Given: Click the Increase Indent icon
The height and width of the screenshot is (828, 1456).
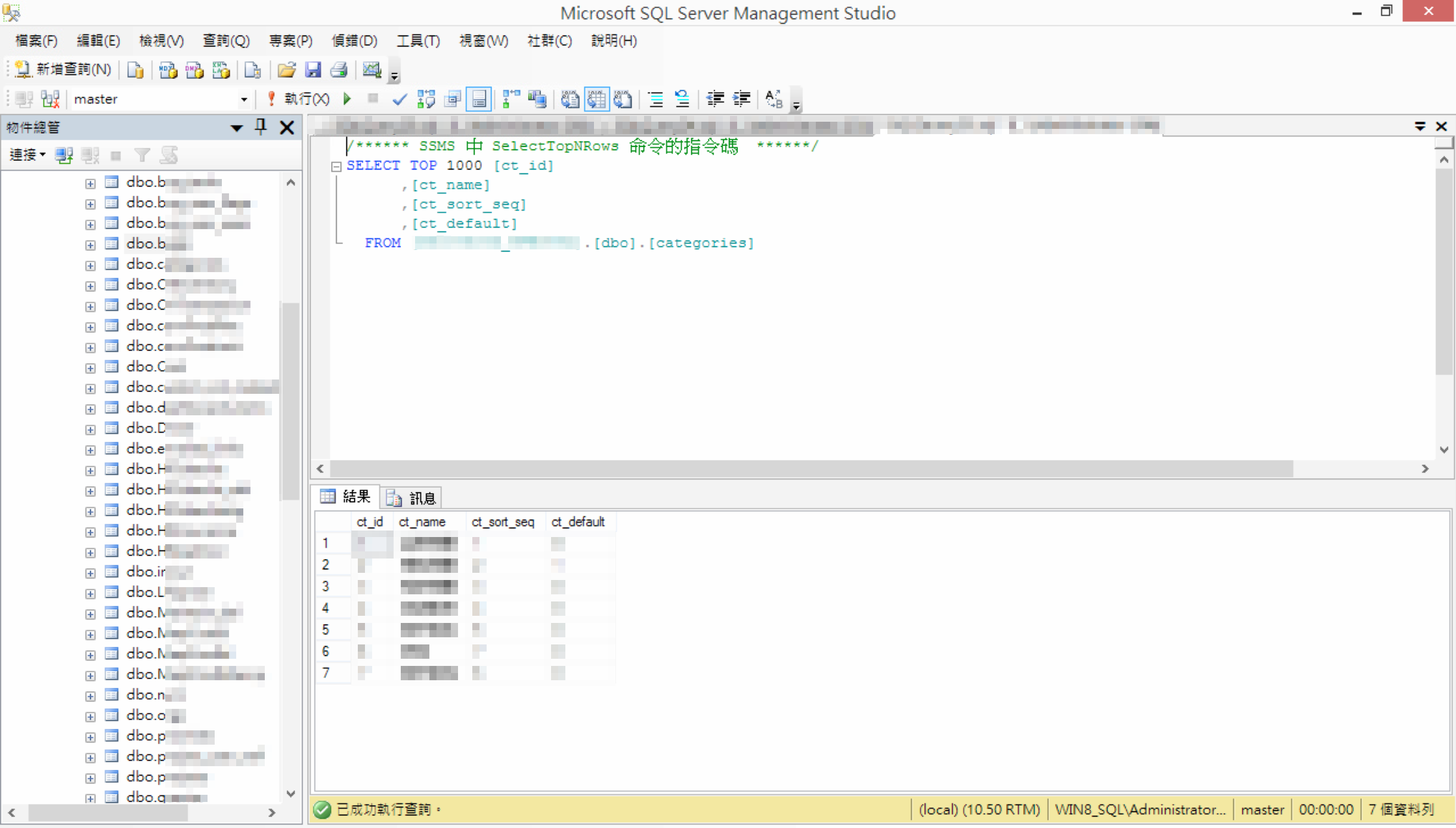Looking at the screenshot, I should [x=742, y=99].
